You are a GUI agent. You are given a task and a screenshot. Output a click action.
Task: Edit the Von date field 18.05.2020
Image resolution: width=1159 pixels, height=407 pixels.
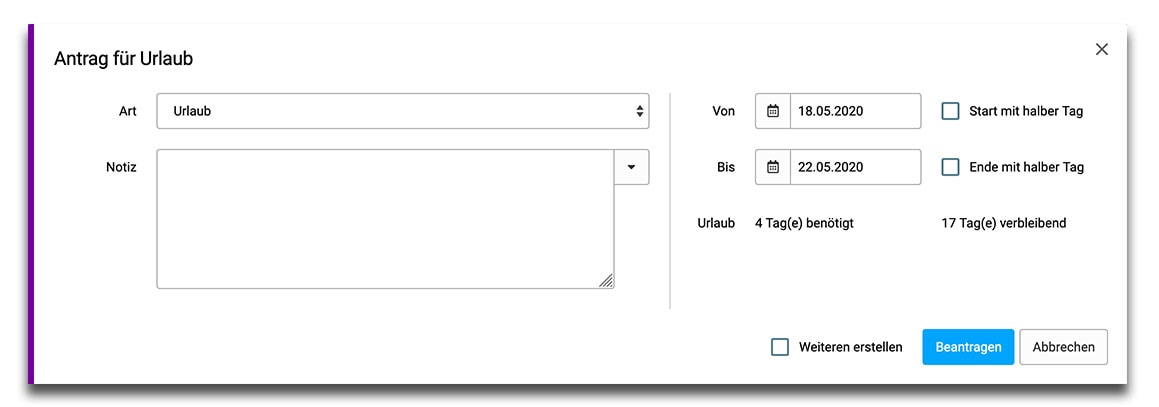click(x=855, y=111)
